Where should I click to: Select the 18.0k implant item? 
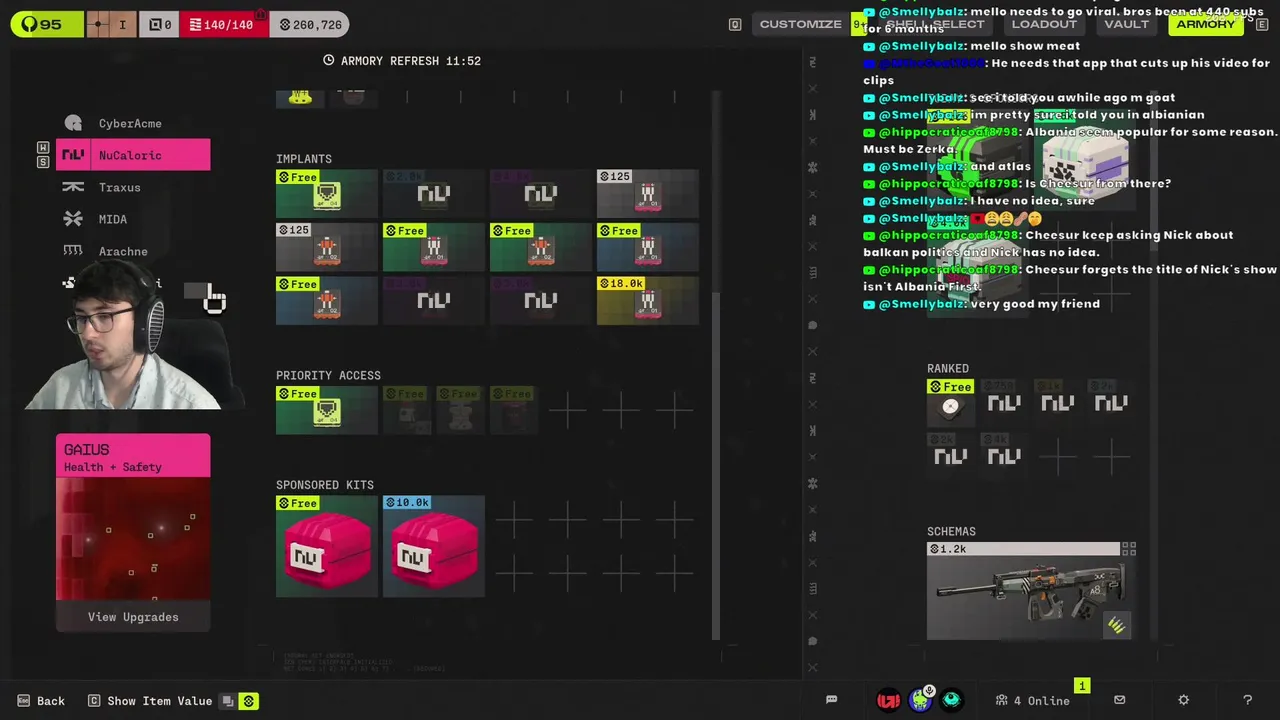(x=648, y=301)
